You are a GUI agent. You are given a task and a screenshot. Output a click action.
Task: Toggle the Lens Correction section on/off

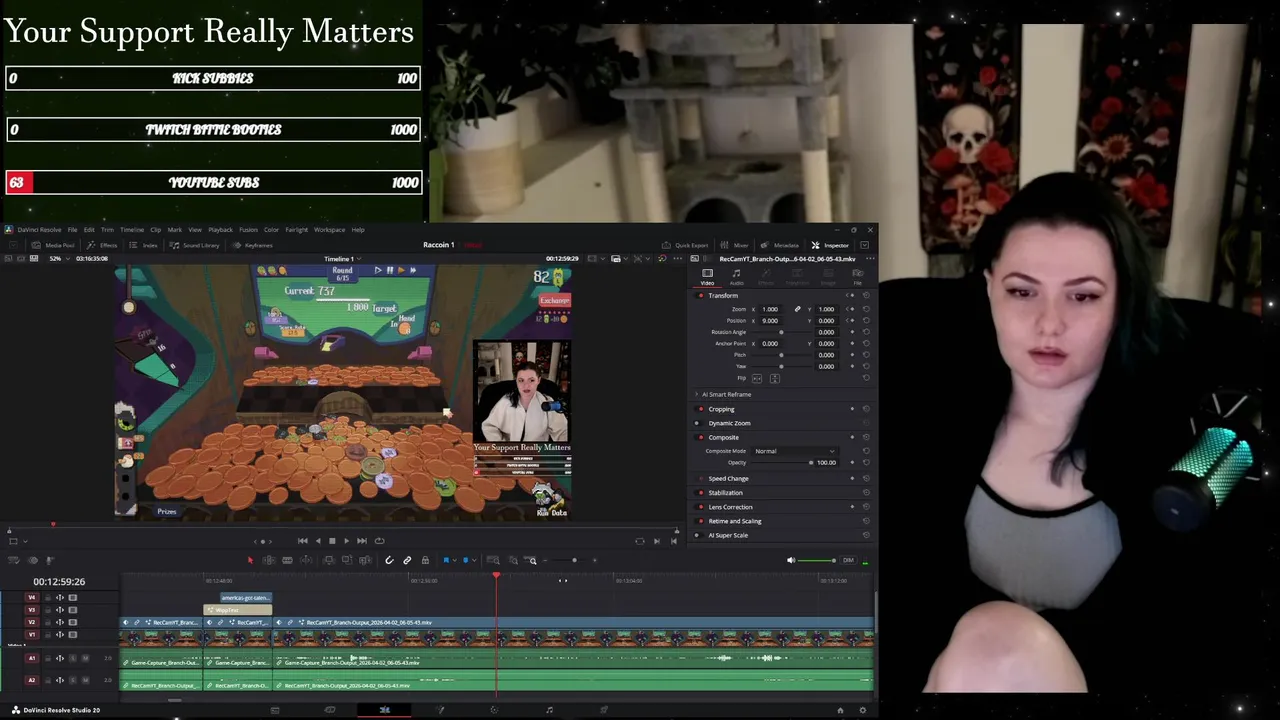[x=700, y=506]
